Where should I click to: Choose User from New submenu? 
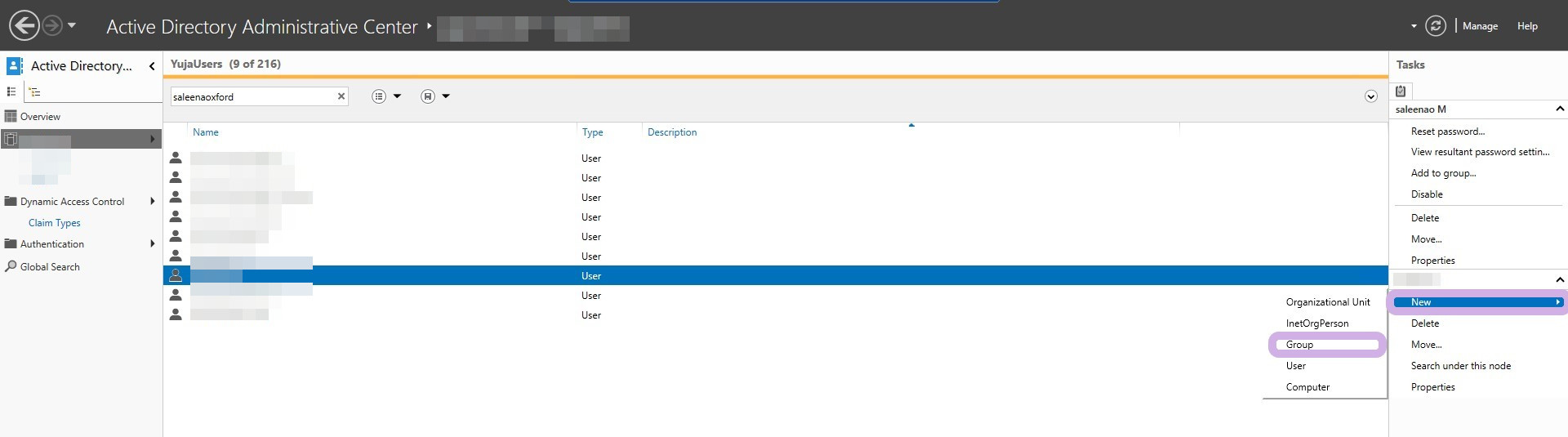point(1295,366)
